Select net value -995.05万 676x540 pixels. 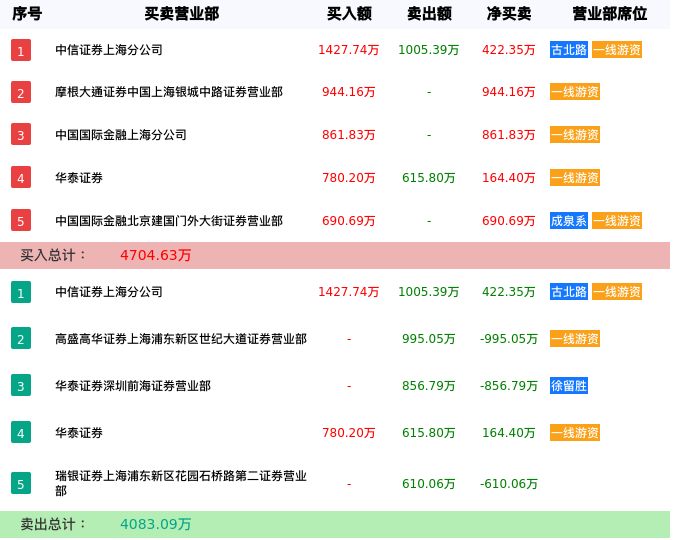click(x=509, y=339)
